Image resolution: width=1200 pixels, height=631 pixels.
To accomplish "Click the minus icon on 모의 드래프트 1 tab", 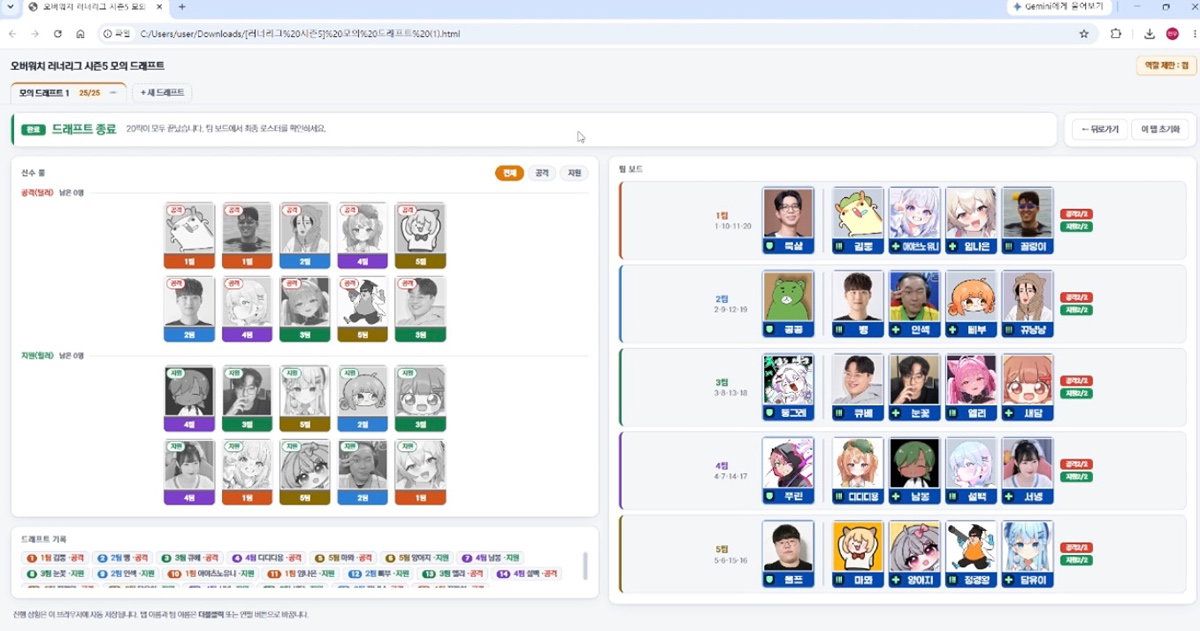I will [x=113, y=93].
